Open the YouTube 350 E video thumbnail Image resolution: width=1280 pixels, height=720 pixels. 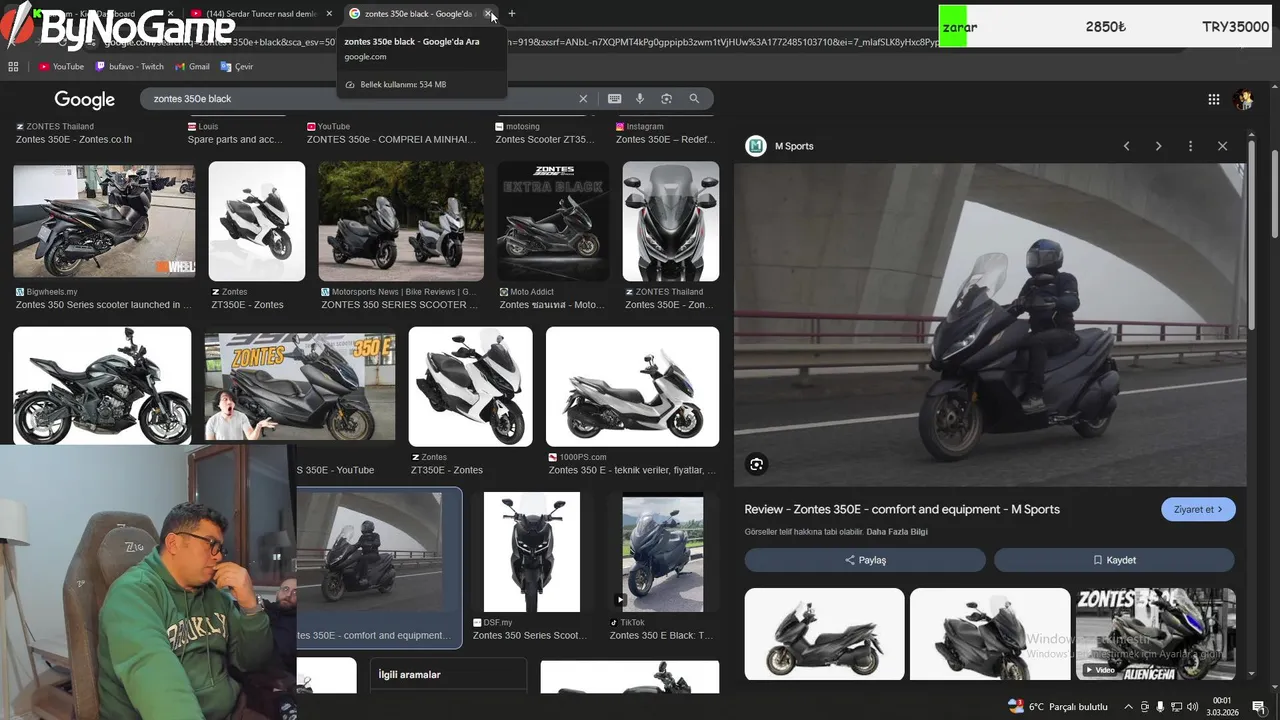point(300,387)
